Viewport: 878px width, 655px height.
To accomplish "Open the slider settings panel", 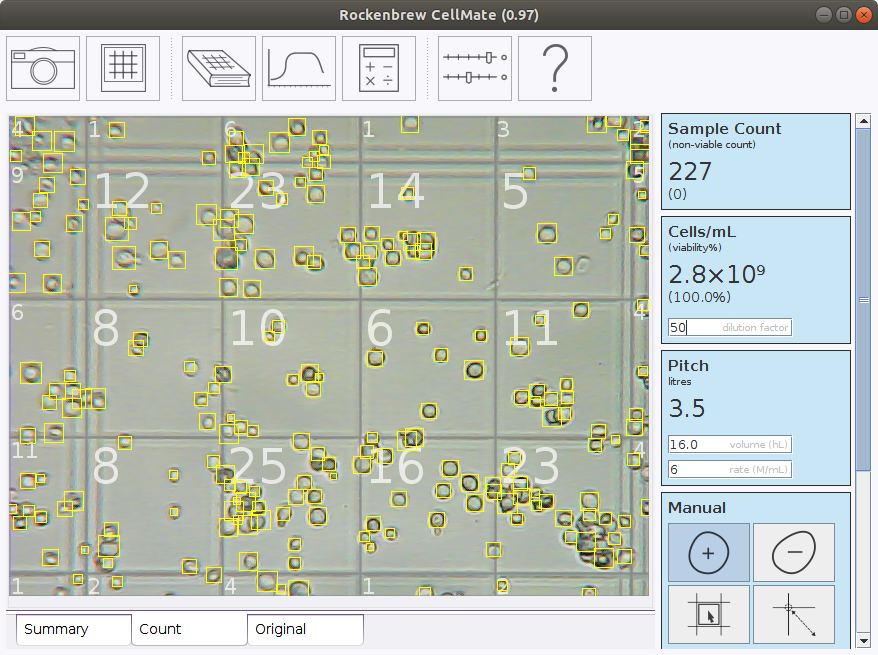I will [x=475, y=68].
